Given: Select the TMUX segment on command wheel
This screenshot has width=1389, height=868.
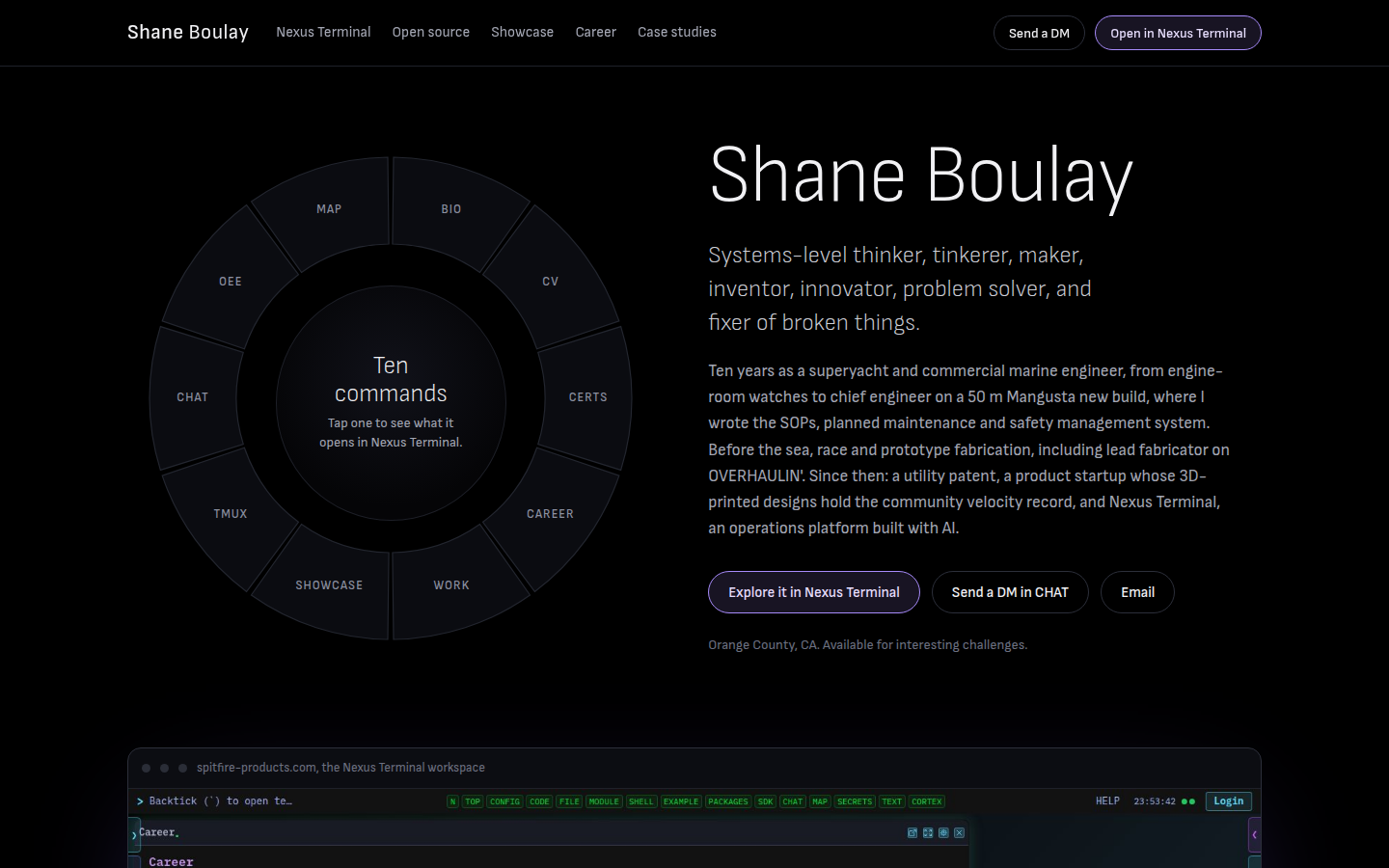Looking at the screenshot, I should [231, 514].
